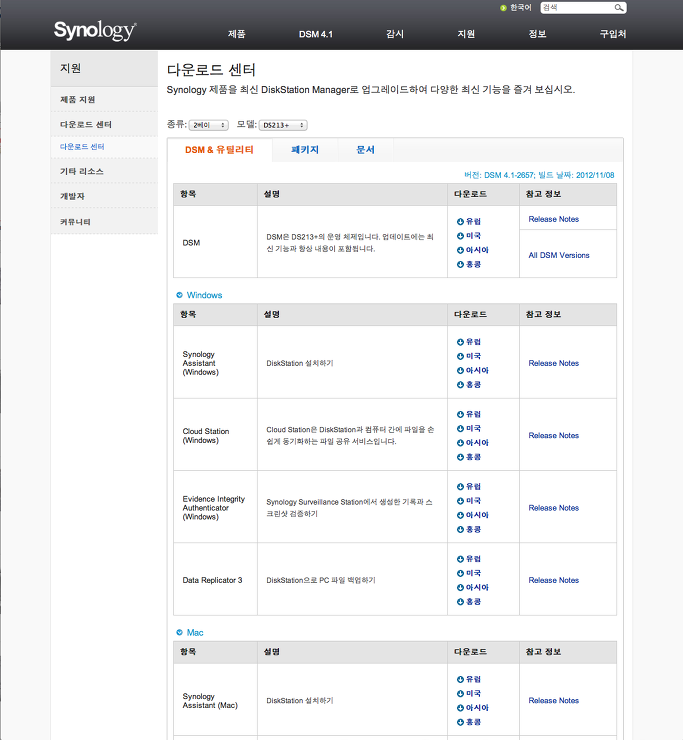Viewport: 683px width, 740px height.
Task: Download Evidence Integrity Authenticator via 미국 icon
Action: [460, 501]
